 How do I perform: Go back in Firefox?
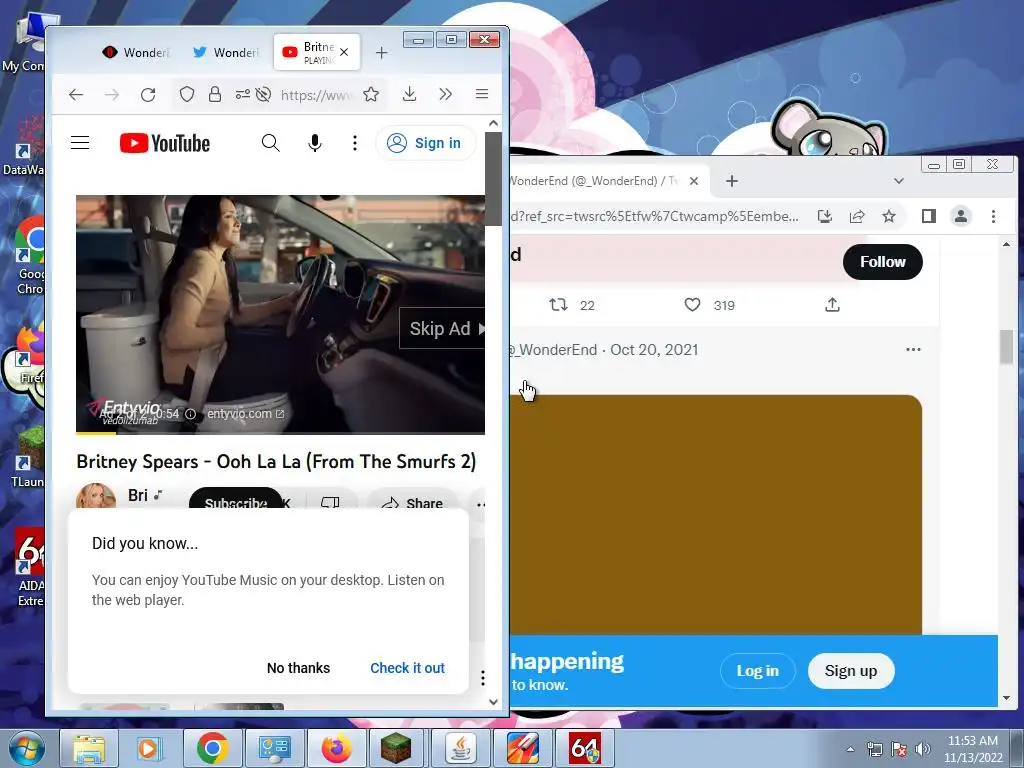tap(76, 95)
